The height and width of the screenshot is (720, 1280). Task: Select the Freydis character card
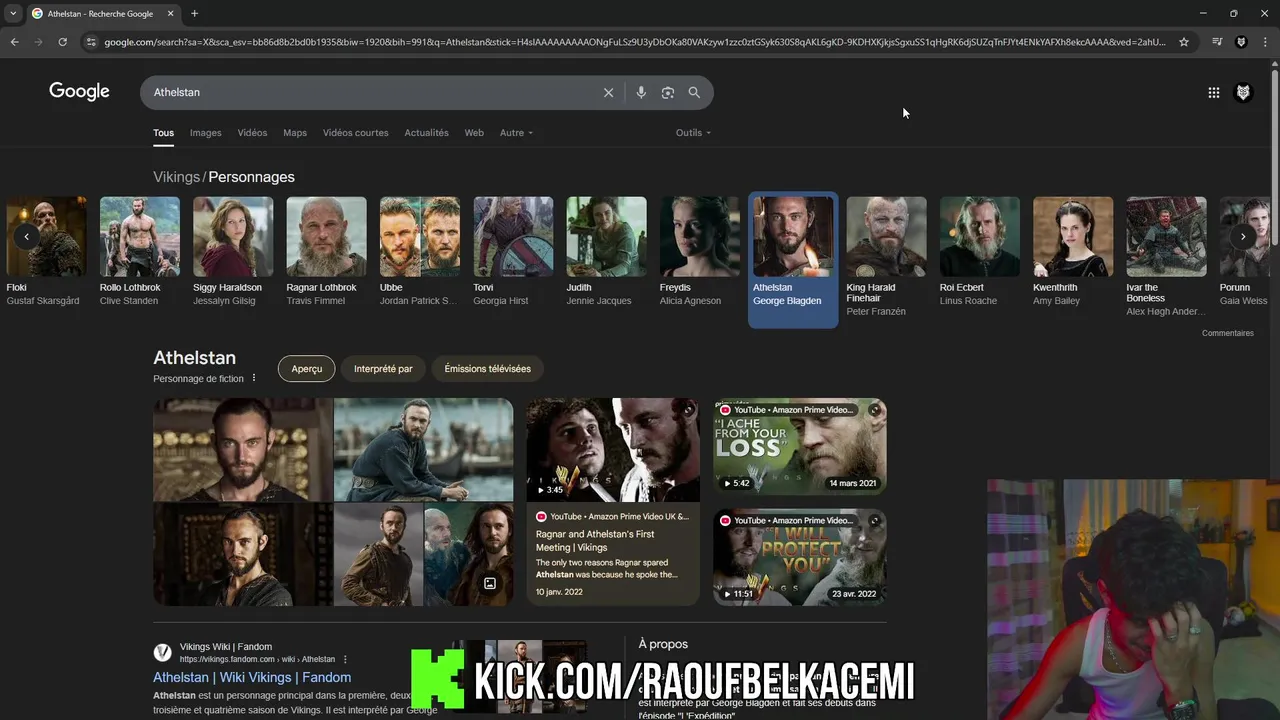700,252
